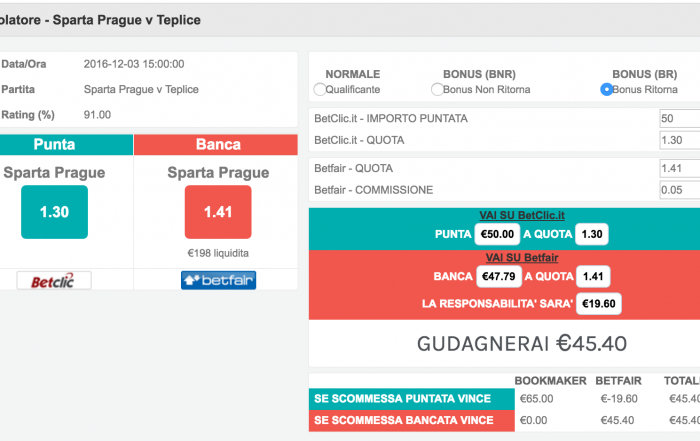Image resolution: width=700 pixels, height=441 pixels.
Task: Click the teal 1.30 Punta odds box
Action: (x=54, y=212)
